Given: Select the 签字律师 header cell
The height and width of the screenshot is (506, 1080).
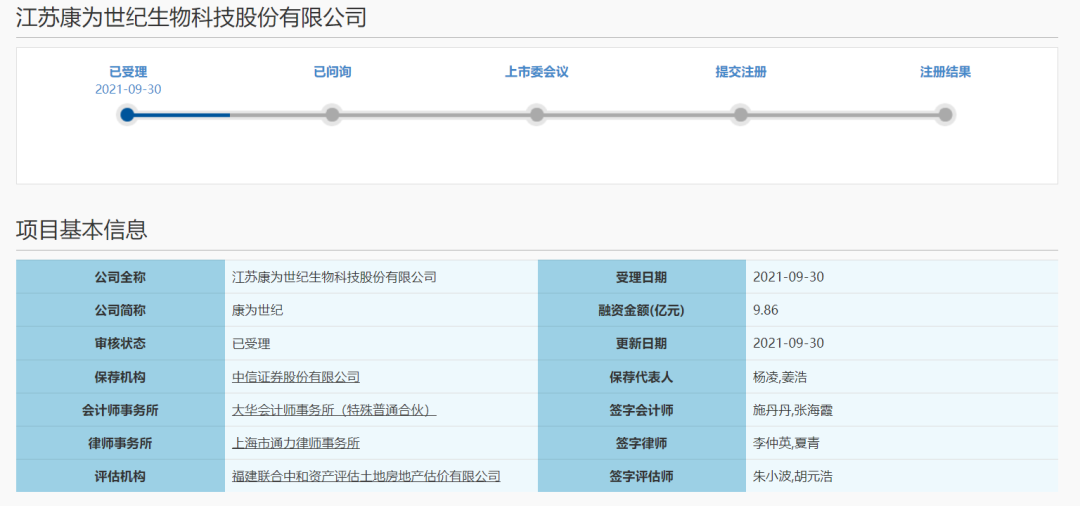Looking at the screenshot, I should tap(641, 443).
